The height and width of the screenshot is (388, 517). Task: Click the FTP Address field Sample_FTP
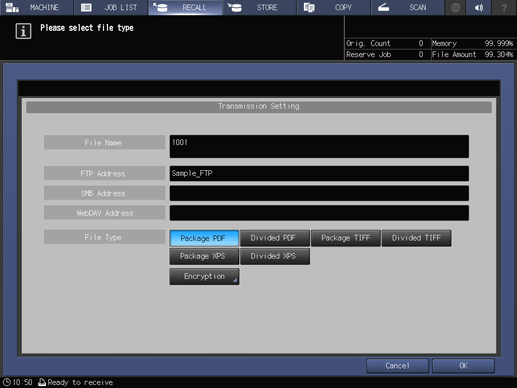click(319, 173)
